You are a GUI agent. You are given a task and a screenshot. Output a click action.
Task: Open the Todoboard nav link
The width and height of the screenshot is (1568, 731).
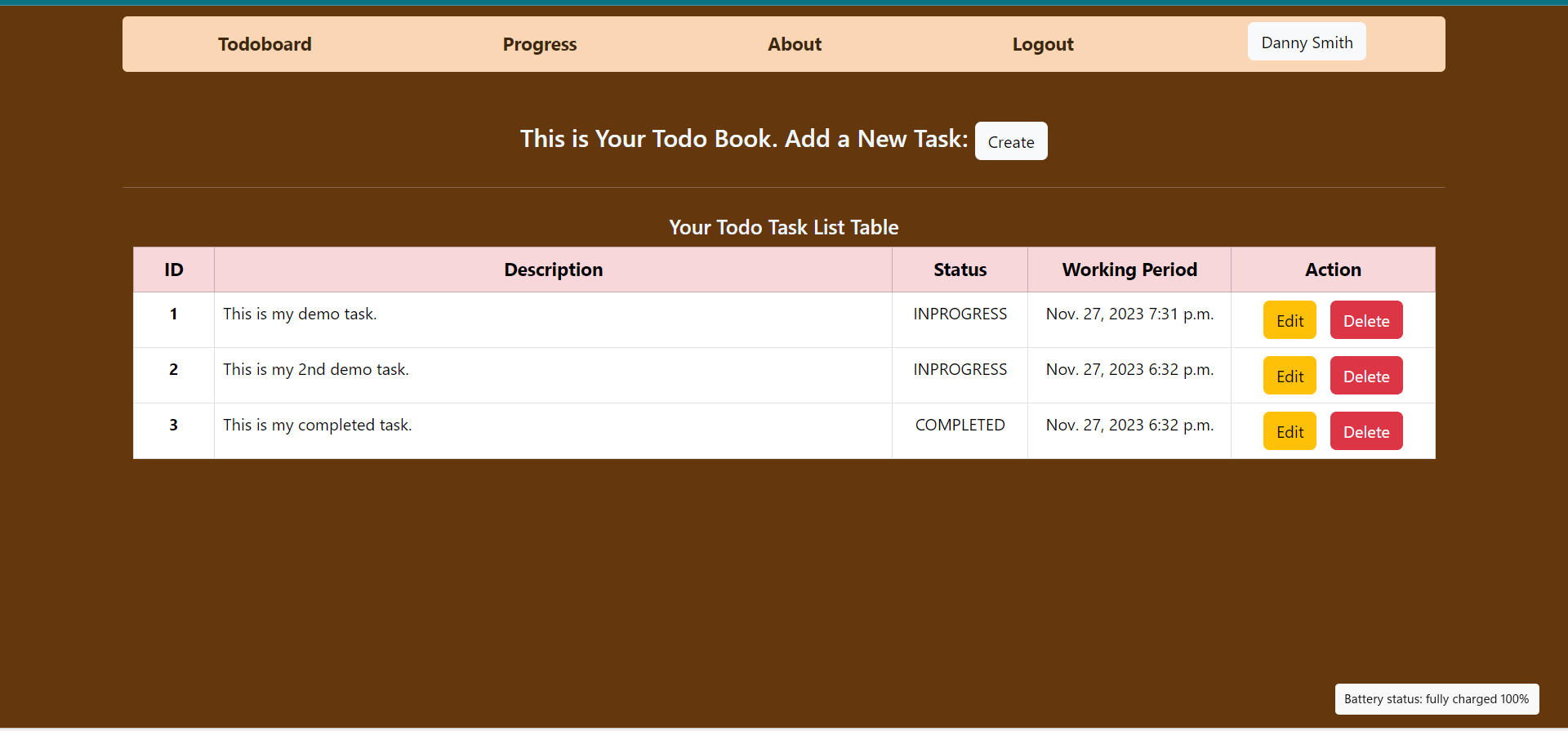tap(265, 44)
